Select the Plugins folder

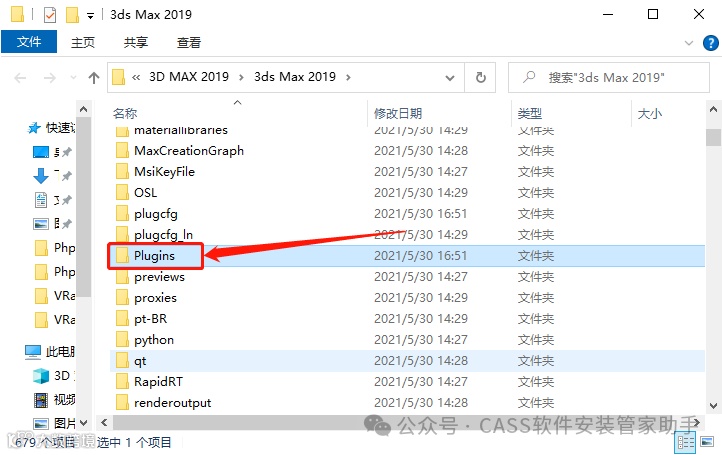click(407, 256)
